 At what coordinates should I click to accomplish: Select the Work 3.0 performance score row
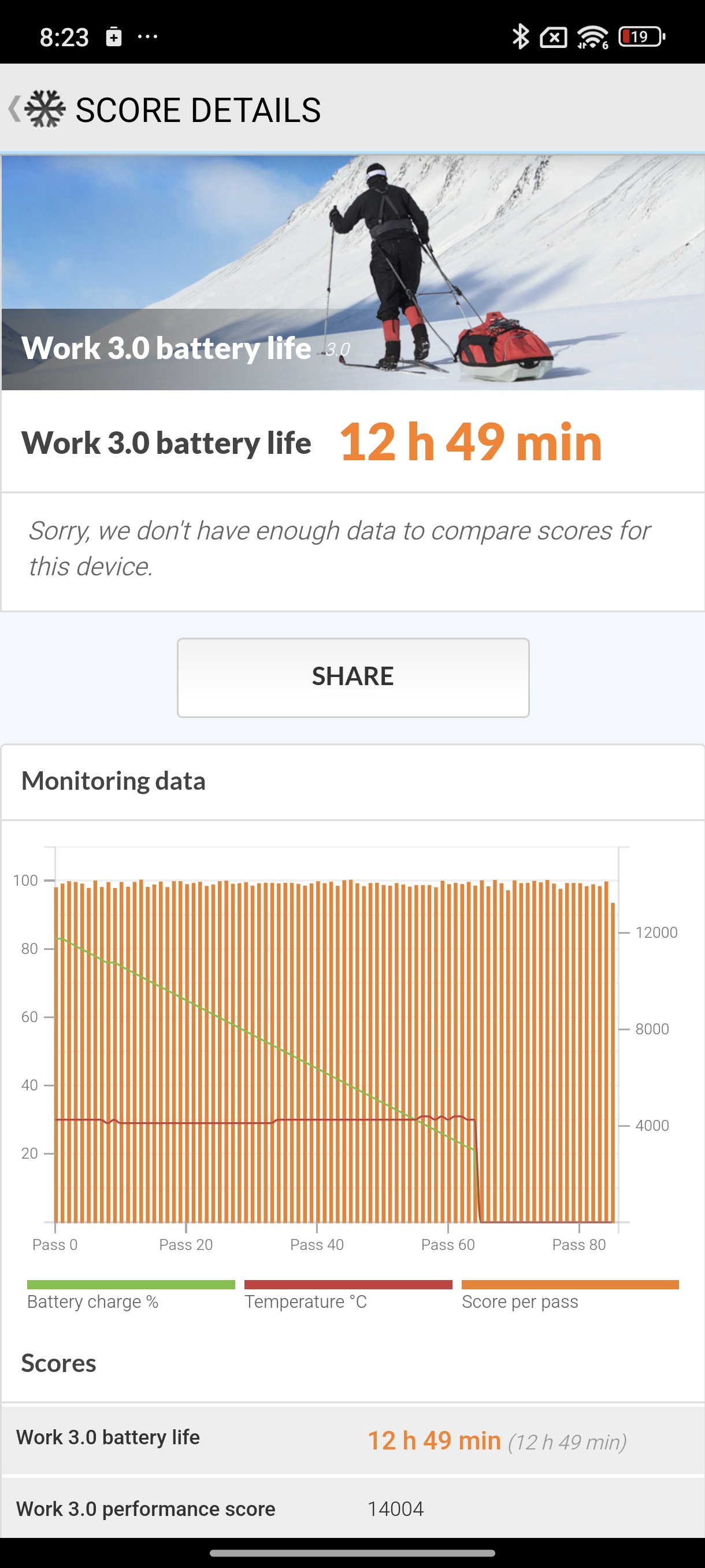(353, 1508)
